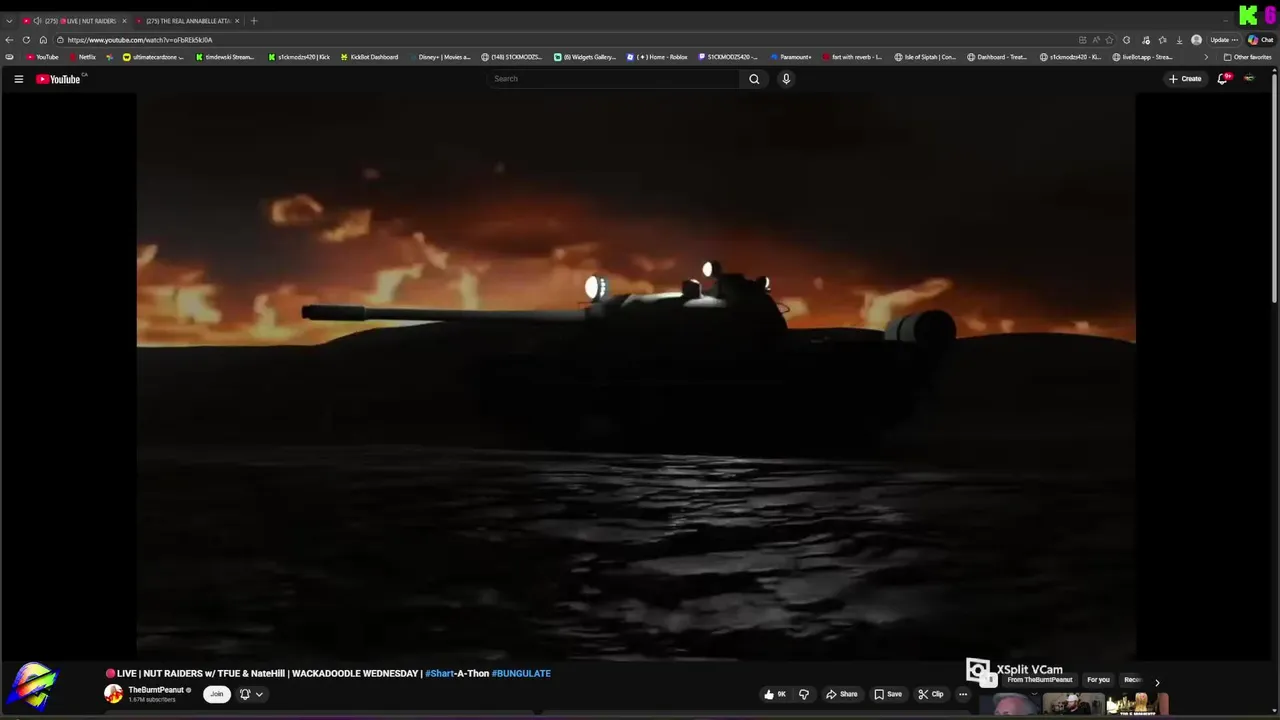Viewport: 1280px width, 720px height.
Task: Open Update settings and more menu
Action: tap(1225, 40)
